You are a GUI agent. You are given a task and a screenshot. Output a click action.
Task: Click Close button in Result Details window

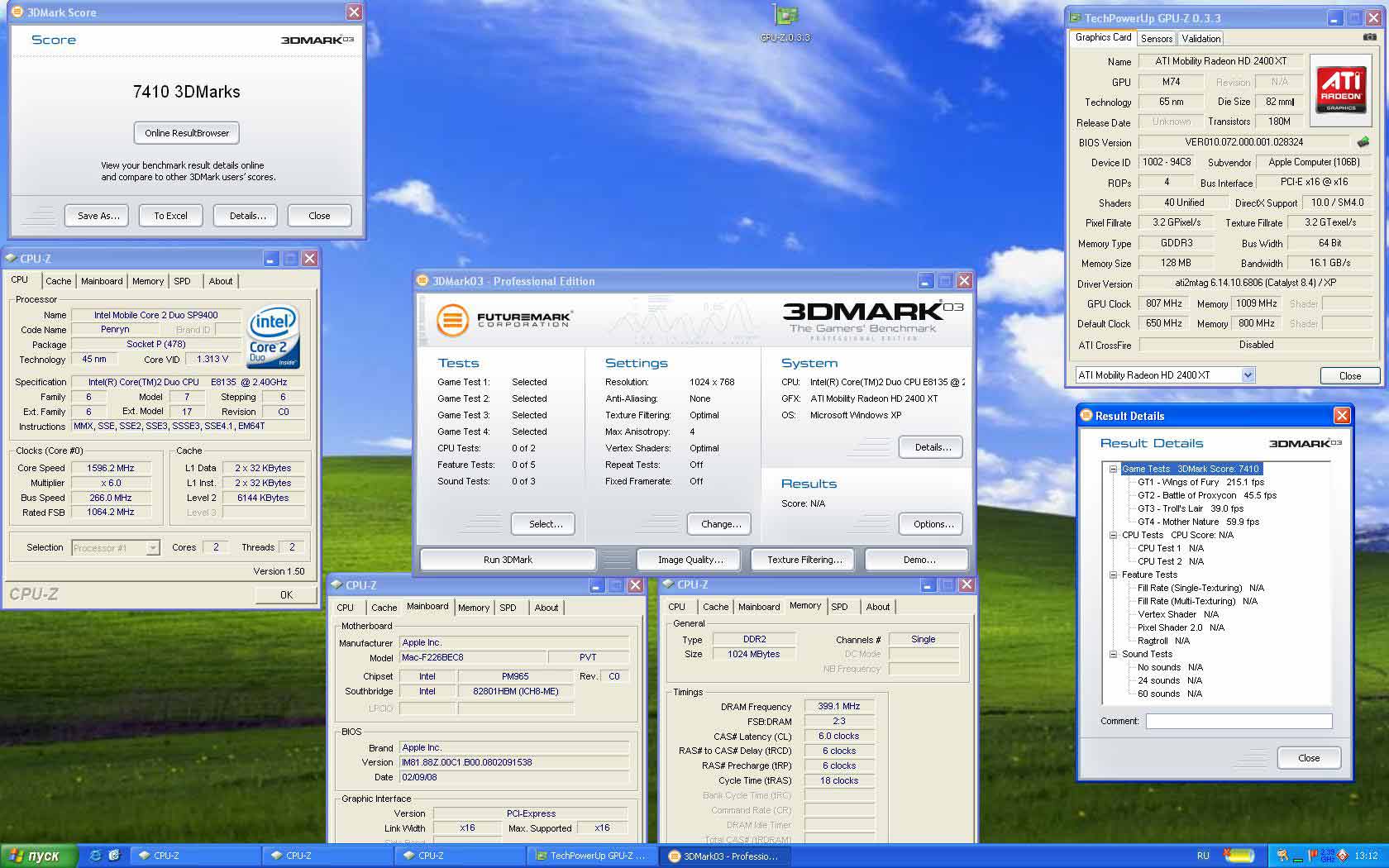[1308, 758]
